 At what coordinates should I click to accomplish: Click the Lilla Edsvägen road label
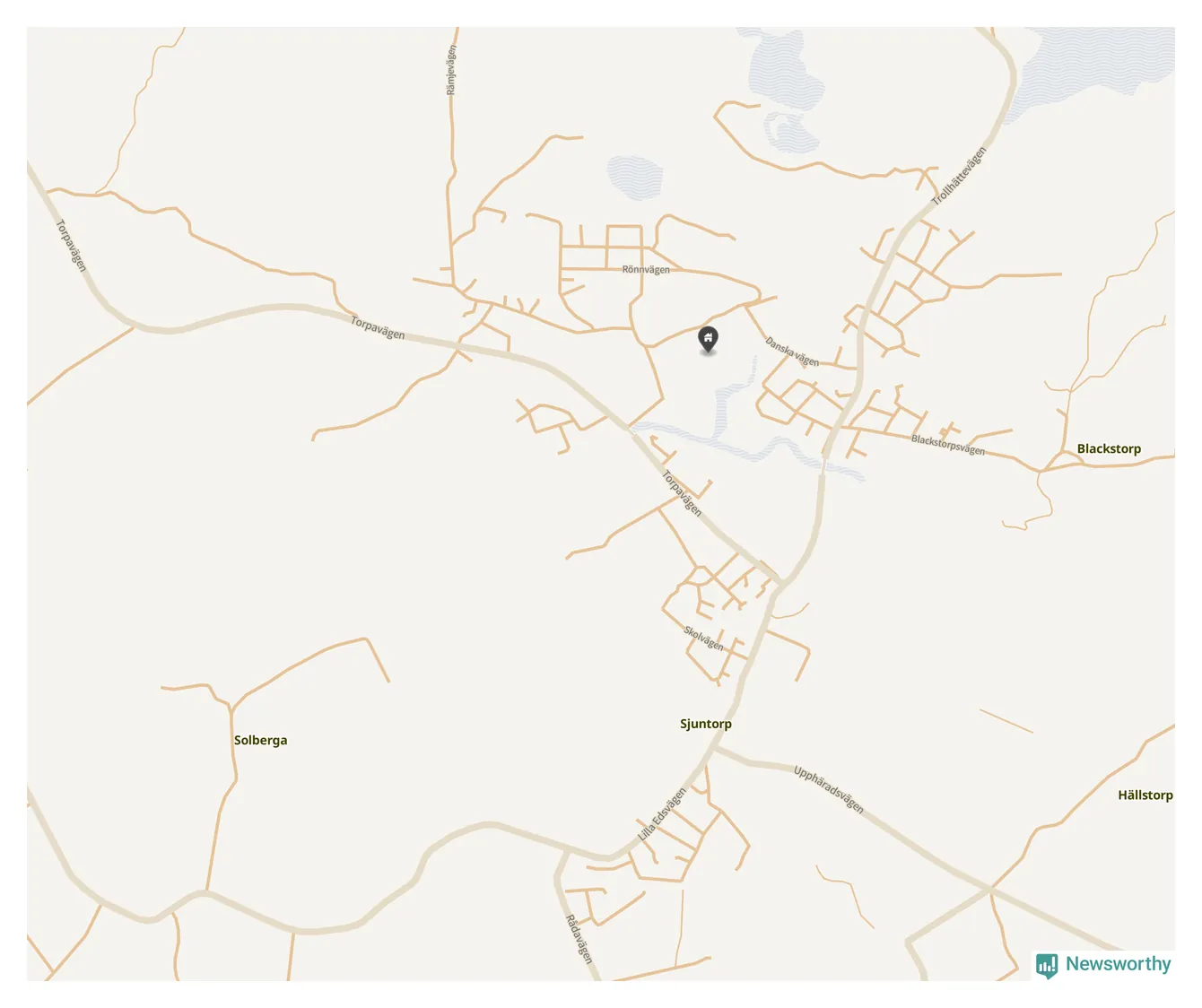pyautogui.click(x=662, y=814)
